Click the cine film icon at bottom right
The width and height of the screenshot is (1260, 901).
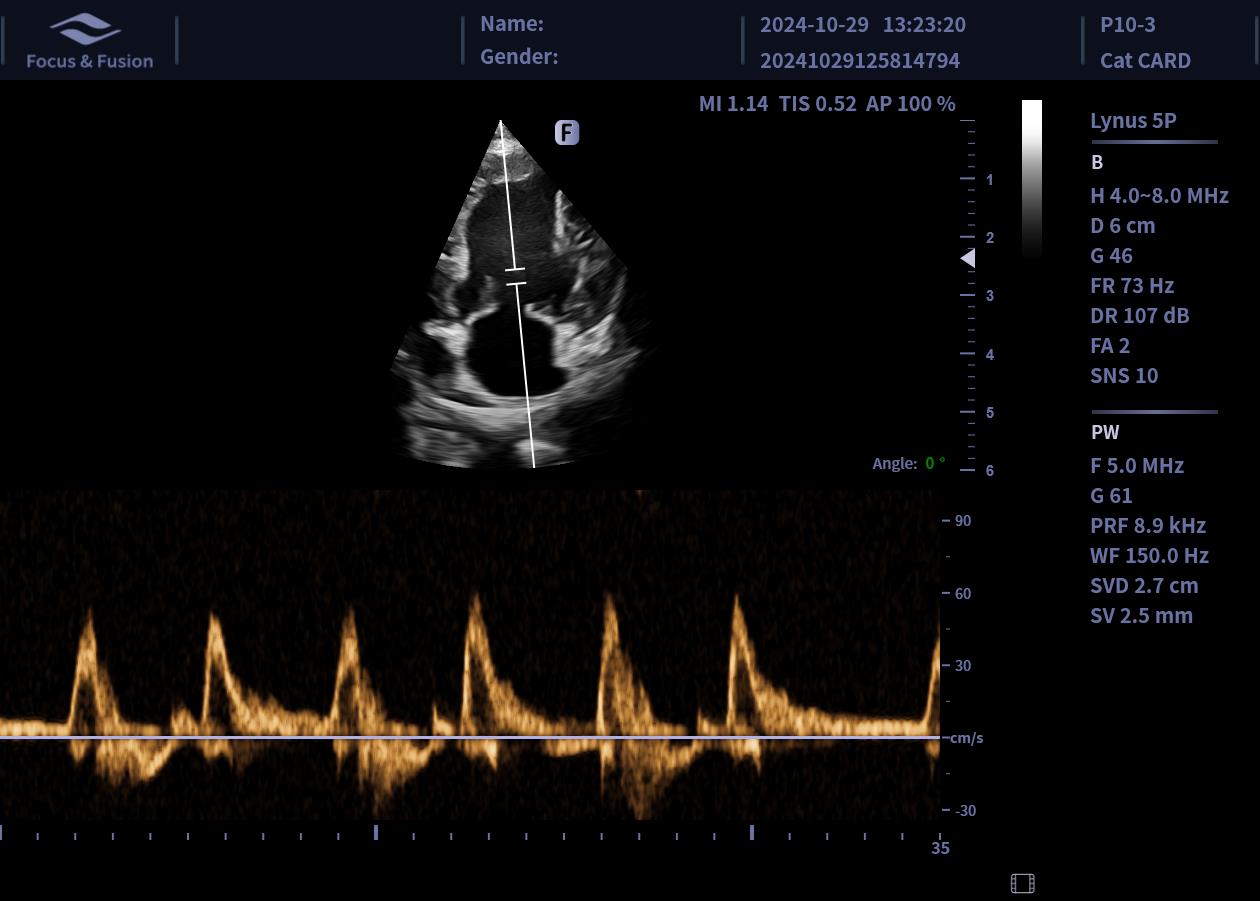click(x=1022, y=883)
